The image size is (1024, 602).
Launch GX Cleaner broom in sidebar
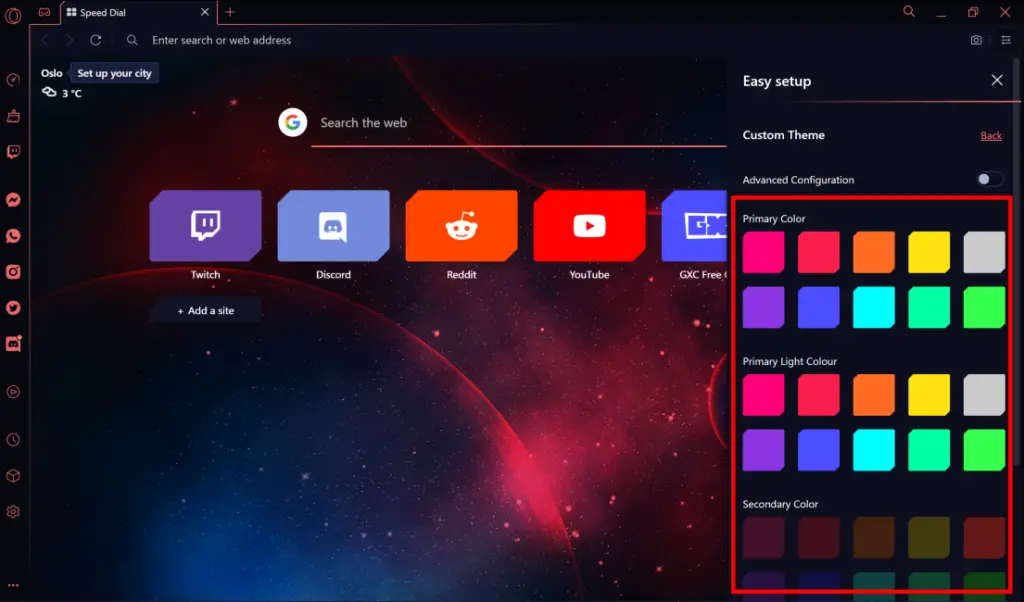(x=13, y=116)
